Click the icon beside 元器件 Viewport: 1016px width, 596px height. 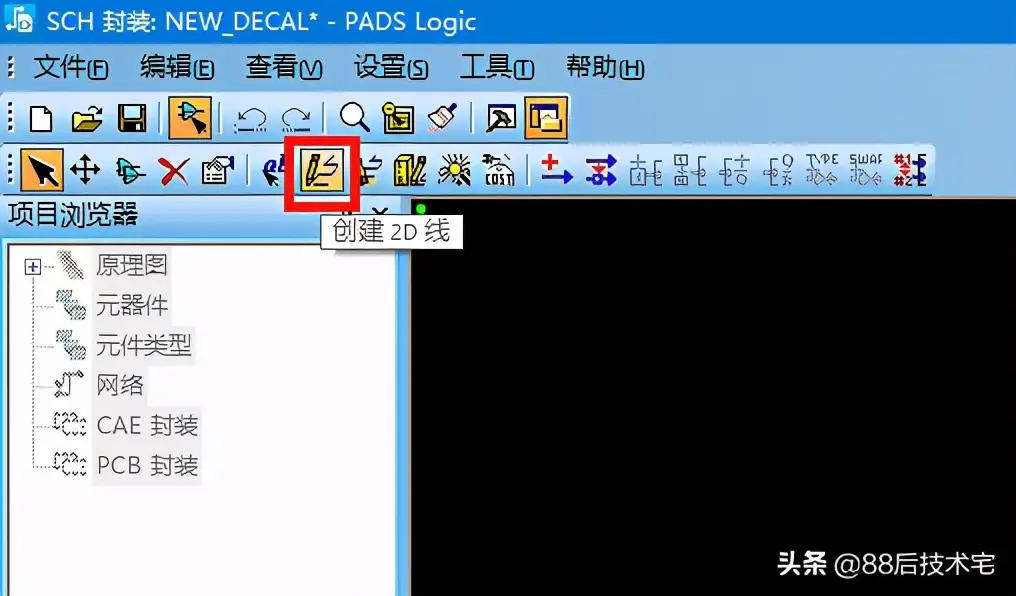pos(70,305)
